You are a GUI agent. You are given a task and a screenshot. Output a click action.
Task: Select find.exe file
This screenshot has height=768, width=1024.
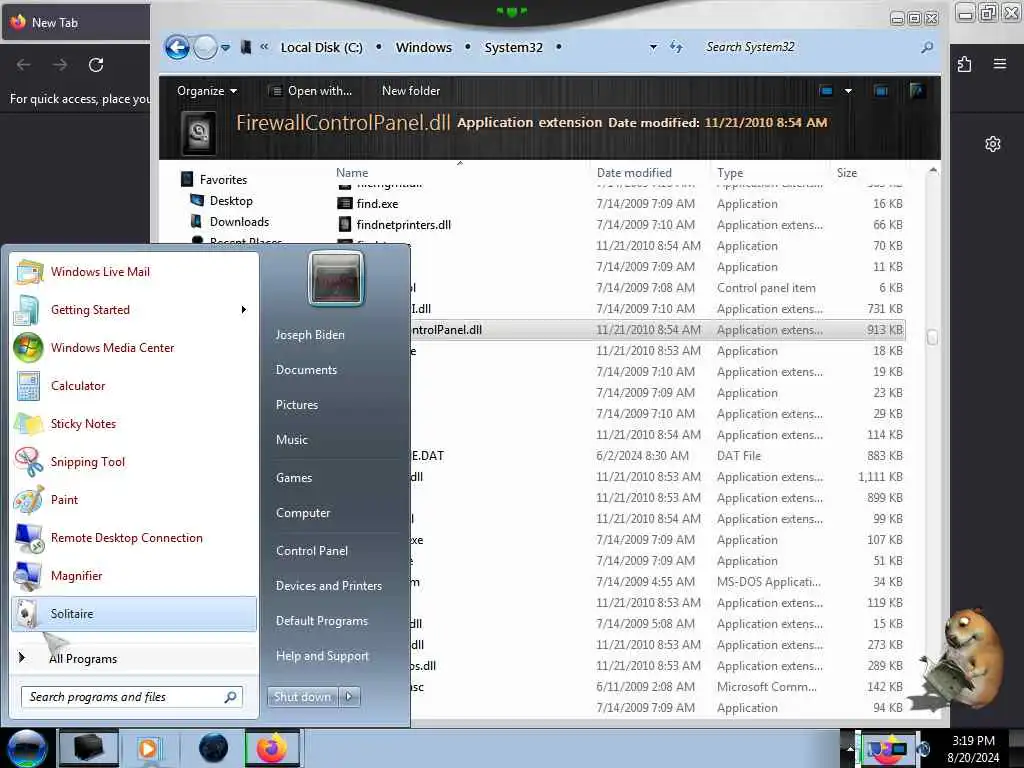pos(377,204)
